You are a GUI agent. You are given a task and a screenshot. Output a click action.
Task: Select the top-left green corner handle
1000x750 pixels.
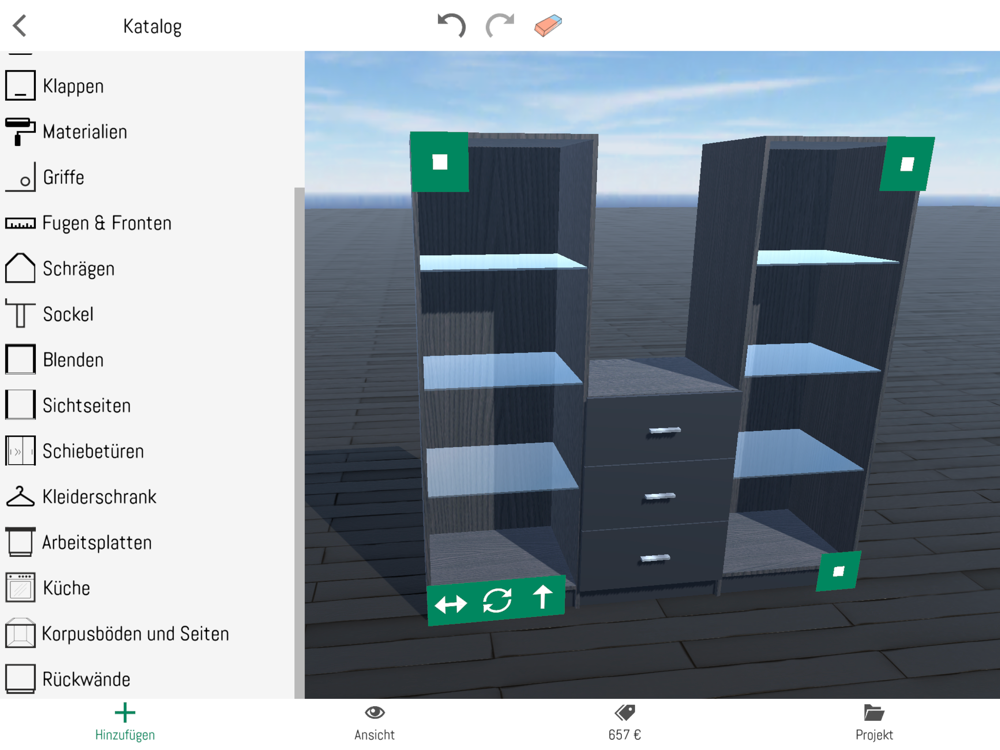tap(439, 162)
